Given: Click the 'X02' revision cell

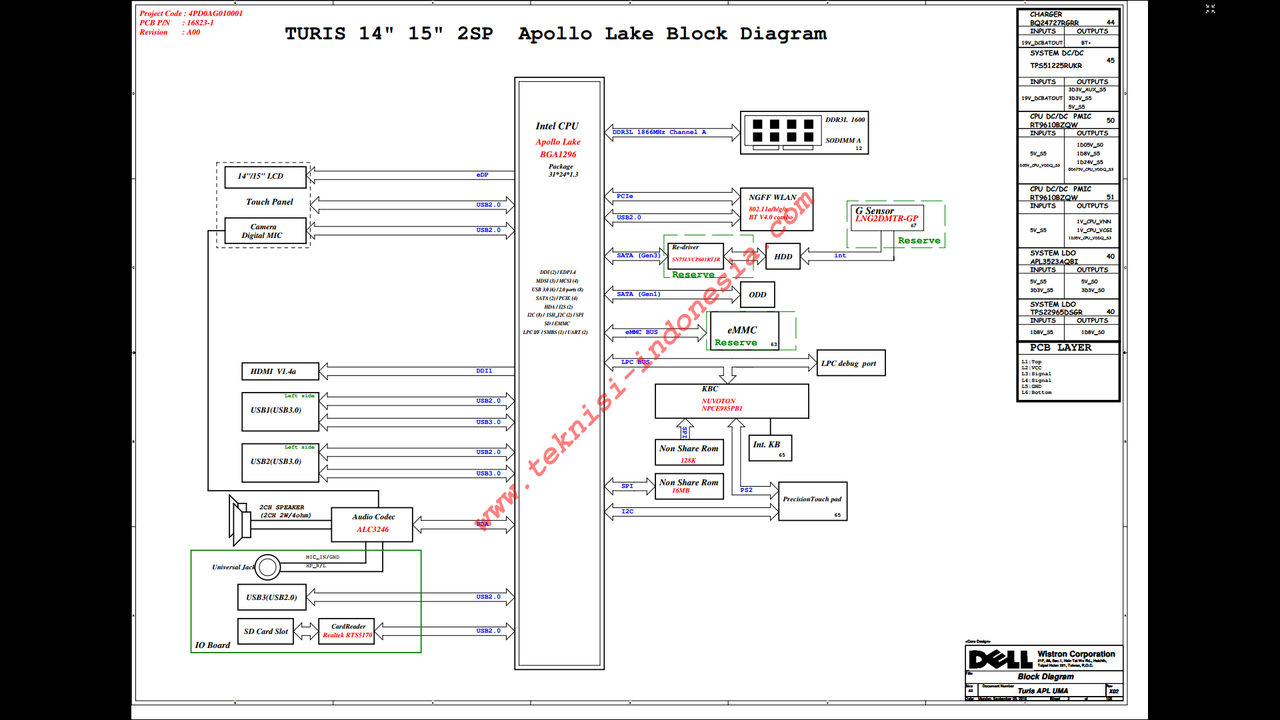Looking at the screenshot, I should pos(1113,691).
